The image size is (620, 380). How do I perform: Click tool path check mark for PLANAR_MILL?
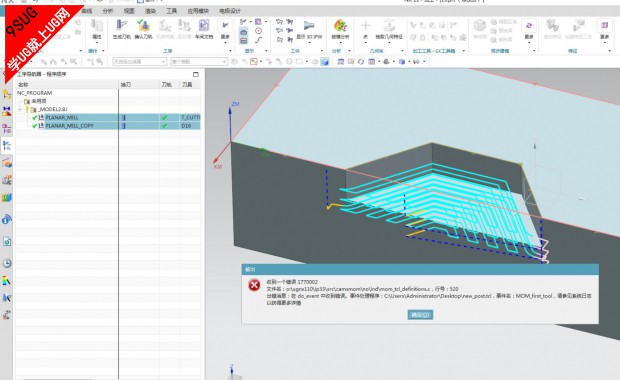(x=164, y=117)
